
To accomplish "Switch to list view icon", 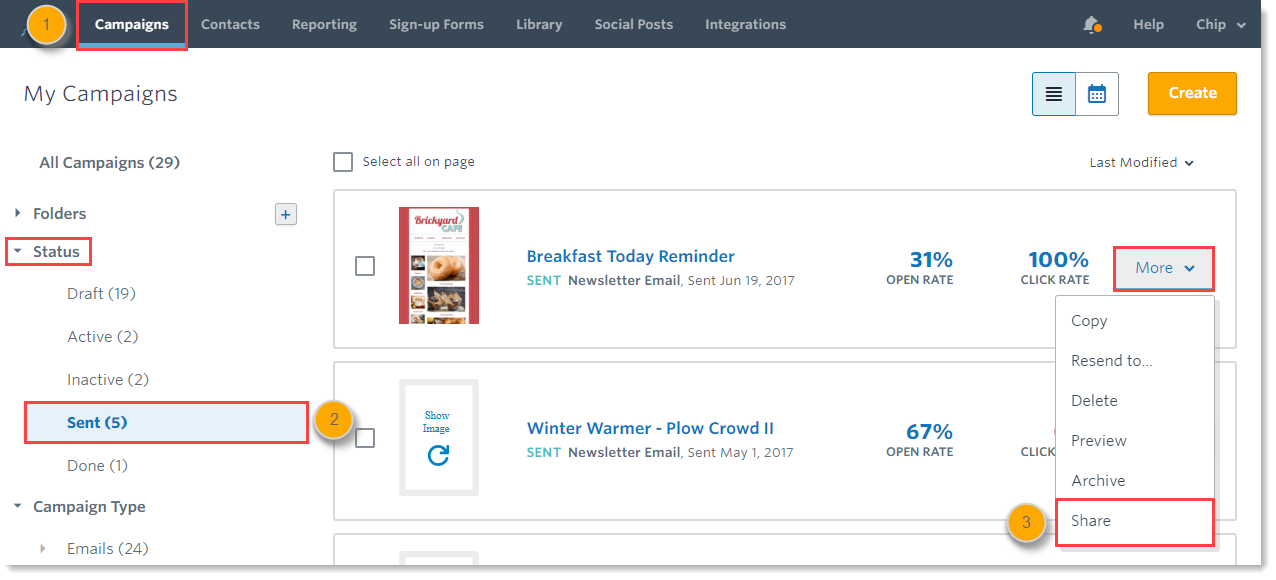I will (1054, 94).
